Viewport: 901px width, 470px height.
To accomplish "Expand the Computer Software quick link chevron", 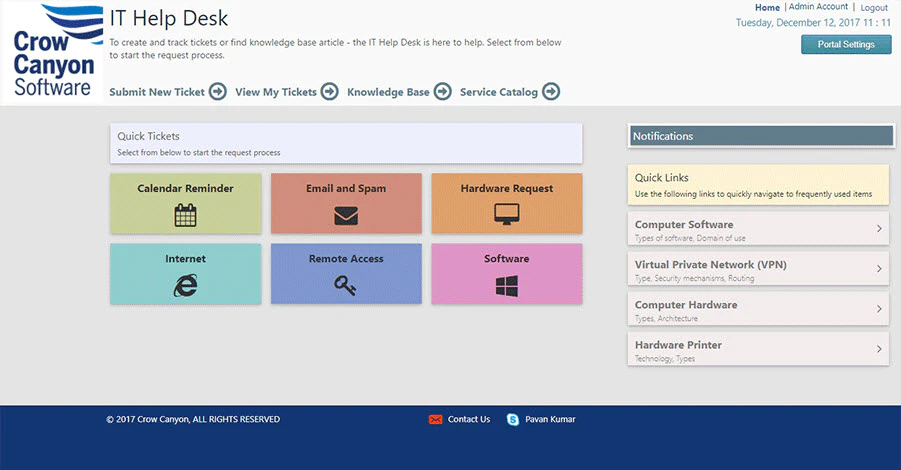I will click(879, 228).
